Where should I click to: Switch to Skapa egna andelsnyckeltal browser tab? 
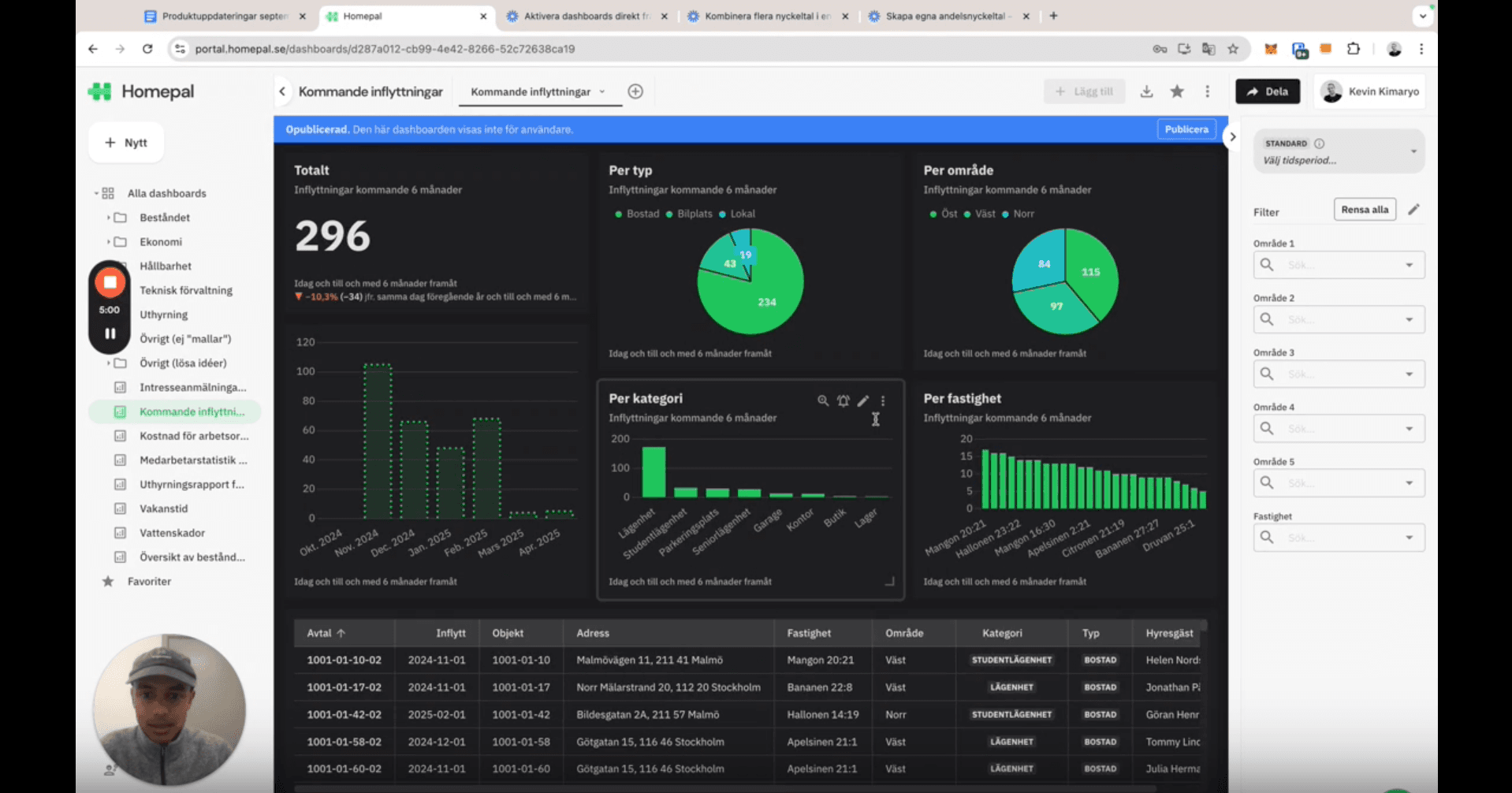[948, 16]
